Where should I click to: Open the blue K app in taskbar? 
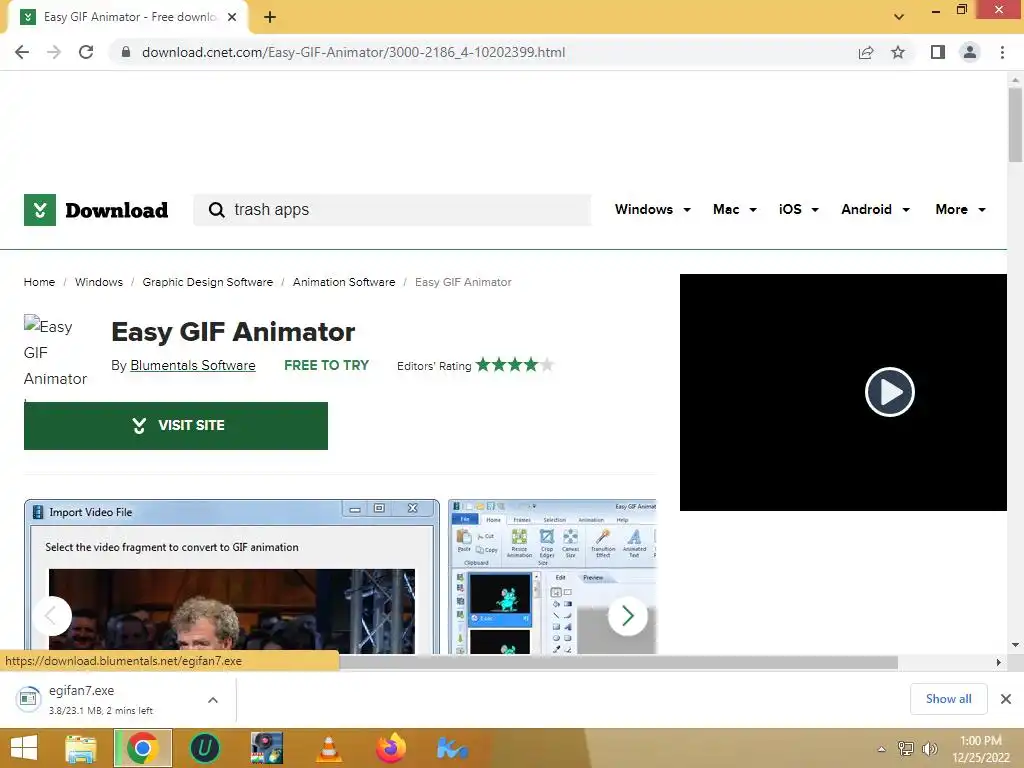coord(453,748)
